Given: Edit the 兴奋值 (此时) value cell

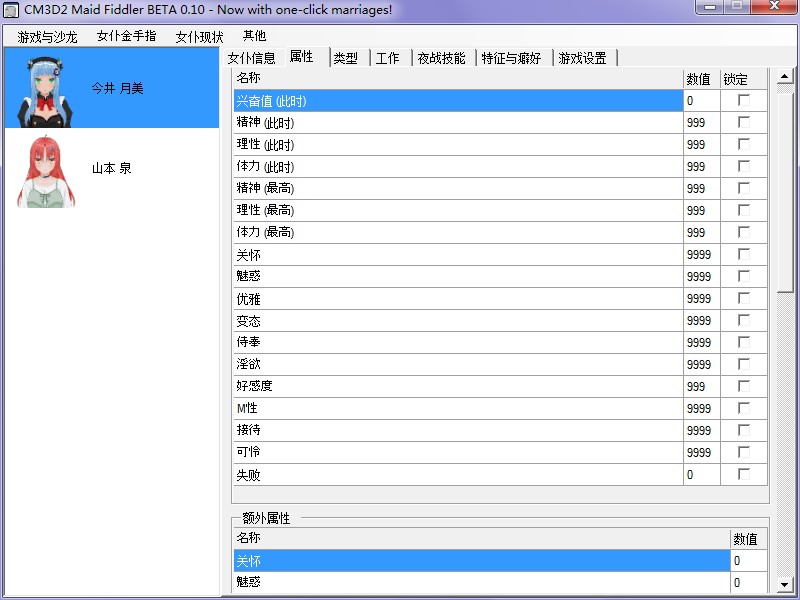Looking at the screenshot, I should [x=702, y=101].
